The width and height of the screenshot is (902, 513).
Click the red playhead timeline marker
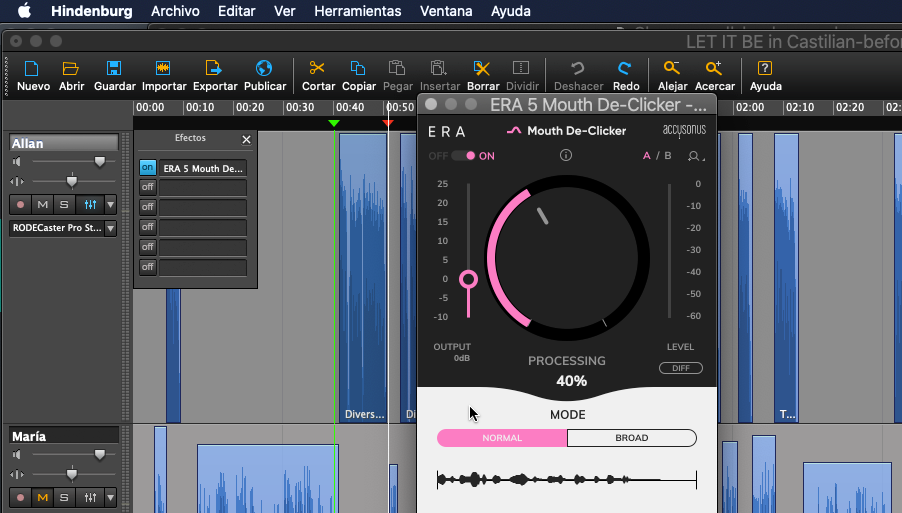pyautogui.click(x=388, y=123)
